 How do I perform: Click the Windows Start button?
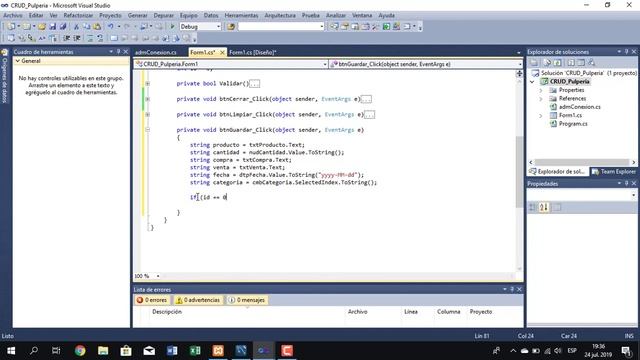pyautogui.click(x=11, y=351)
